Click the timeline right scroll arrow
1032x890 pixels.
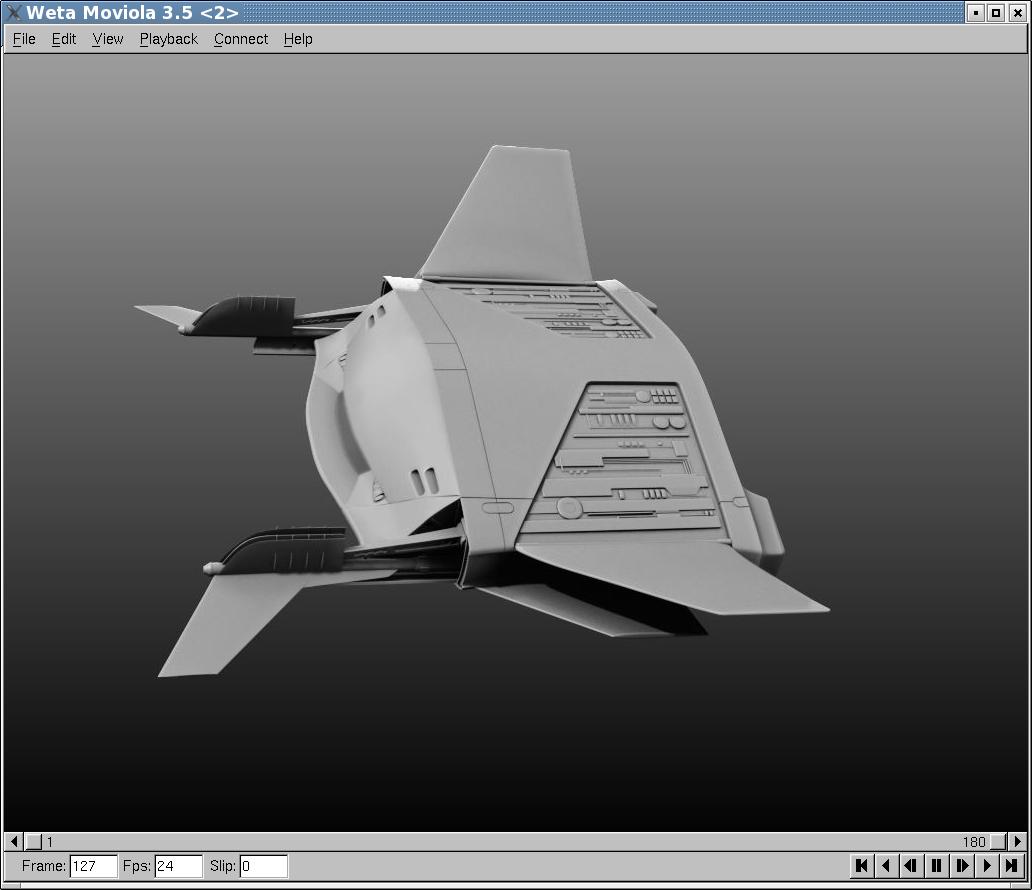point(1018,842)
